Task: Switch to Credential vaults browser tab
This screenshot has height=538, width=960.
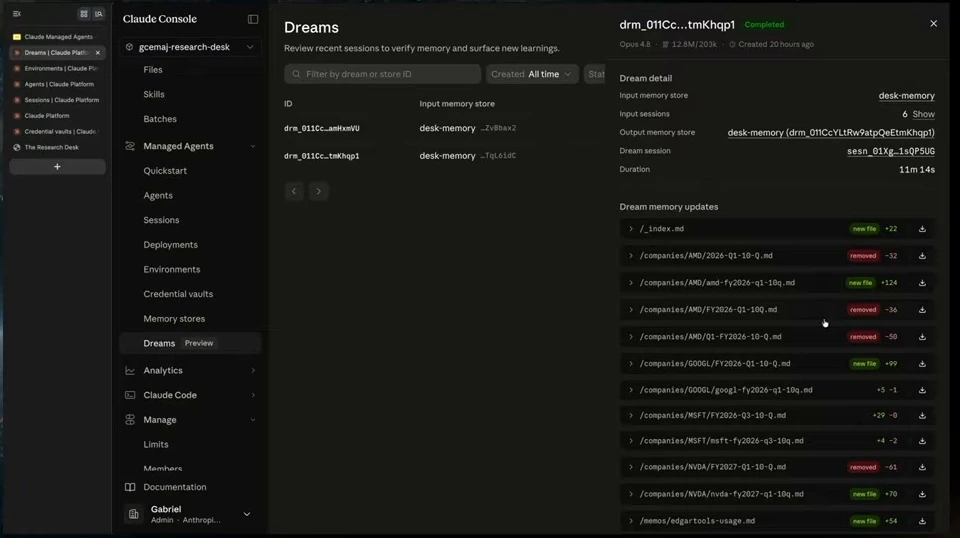Action: point(58,132)
